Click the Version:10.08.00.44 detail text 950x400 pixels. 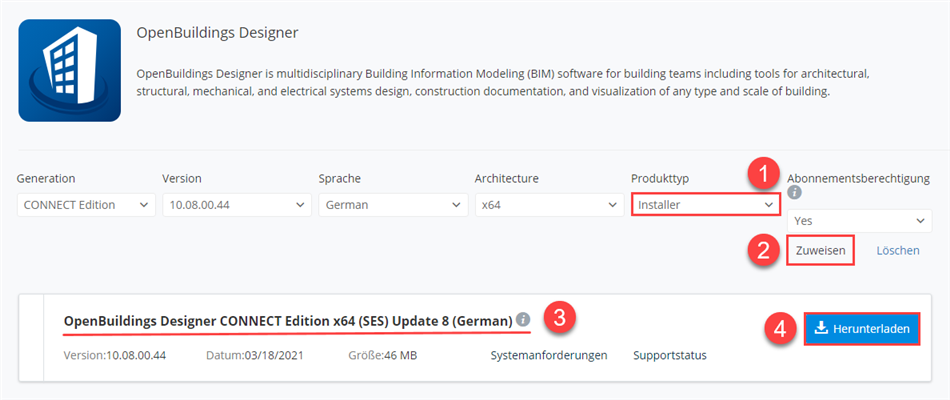pyautogui.click(x=115, y=355)
